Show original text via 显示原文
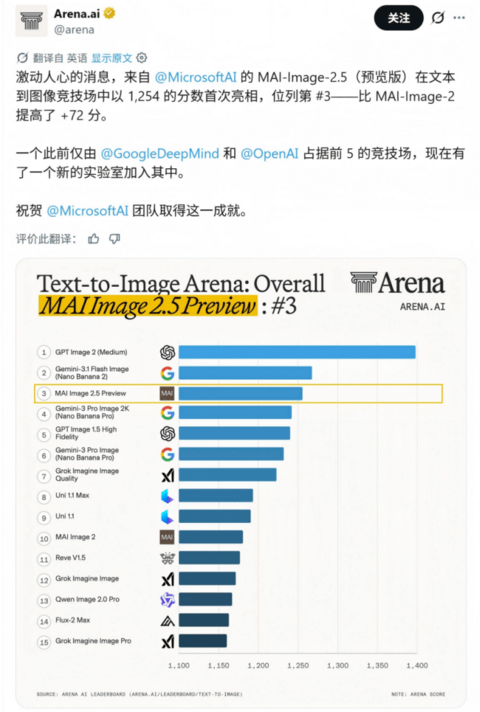 (x=112, y=58)
